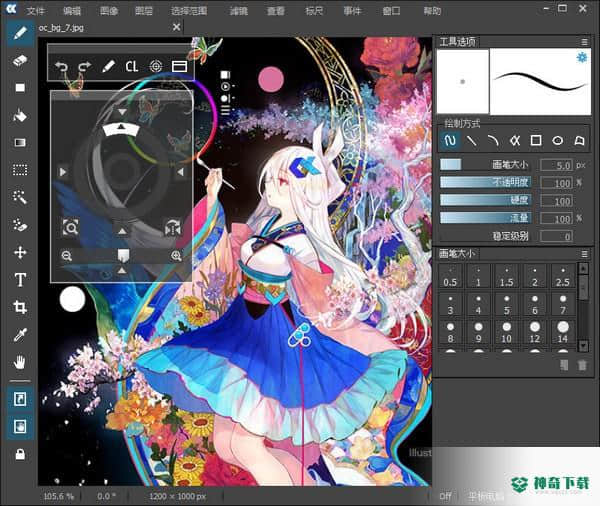Click the 稳定级别 value field
Image resolution: width=600 pixels, height=506 pixels.
(556, 236)
